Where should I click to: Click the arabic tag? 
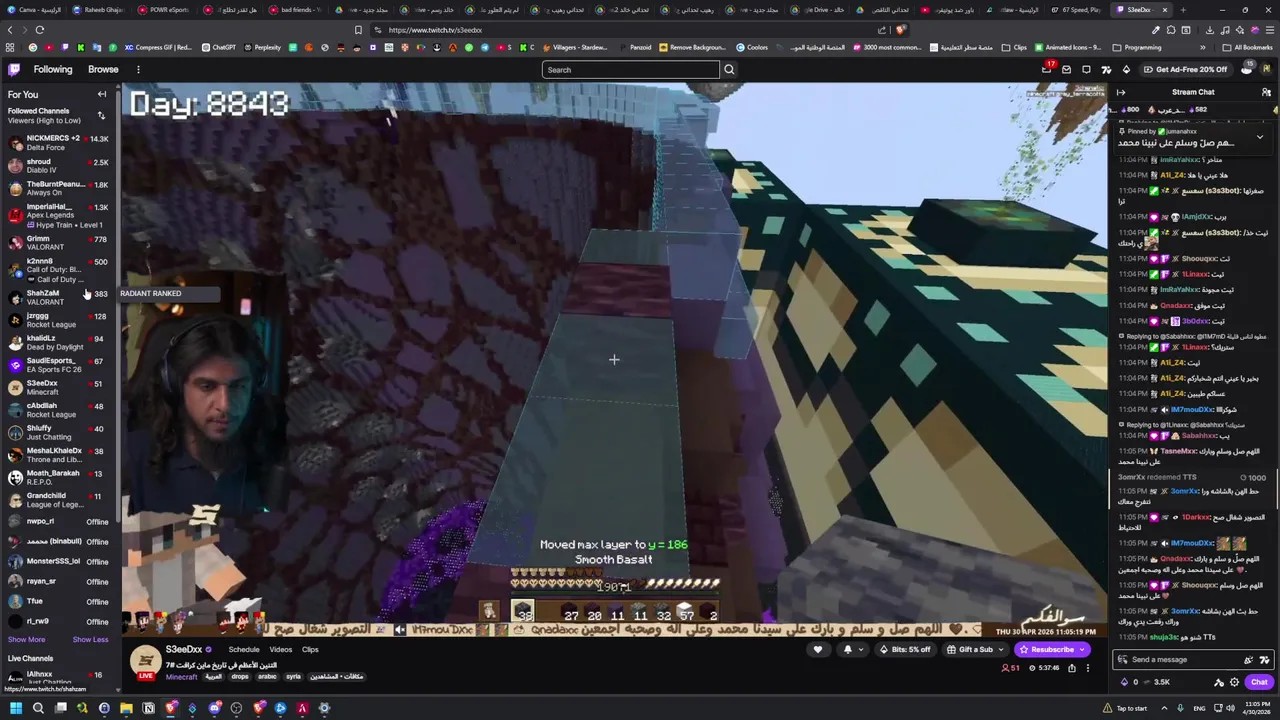[x=267, y=677]
